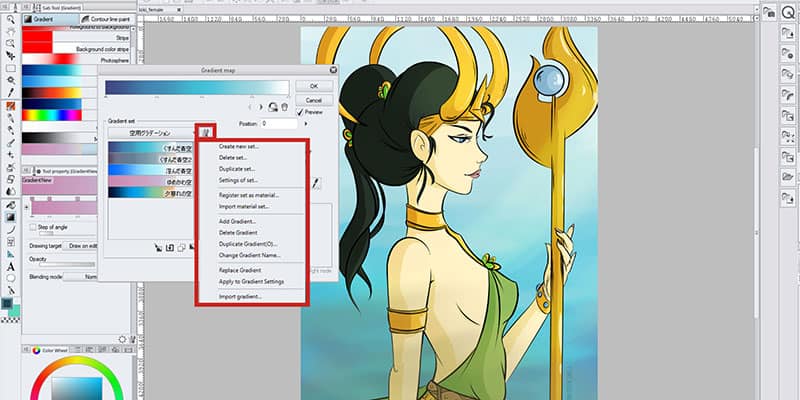The image size is (800, 400).
Task: Close the loki_female document tab
Action: coord(178,9)
